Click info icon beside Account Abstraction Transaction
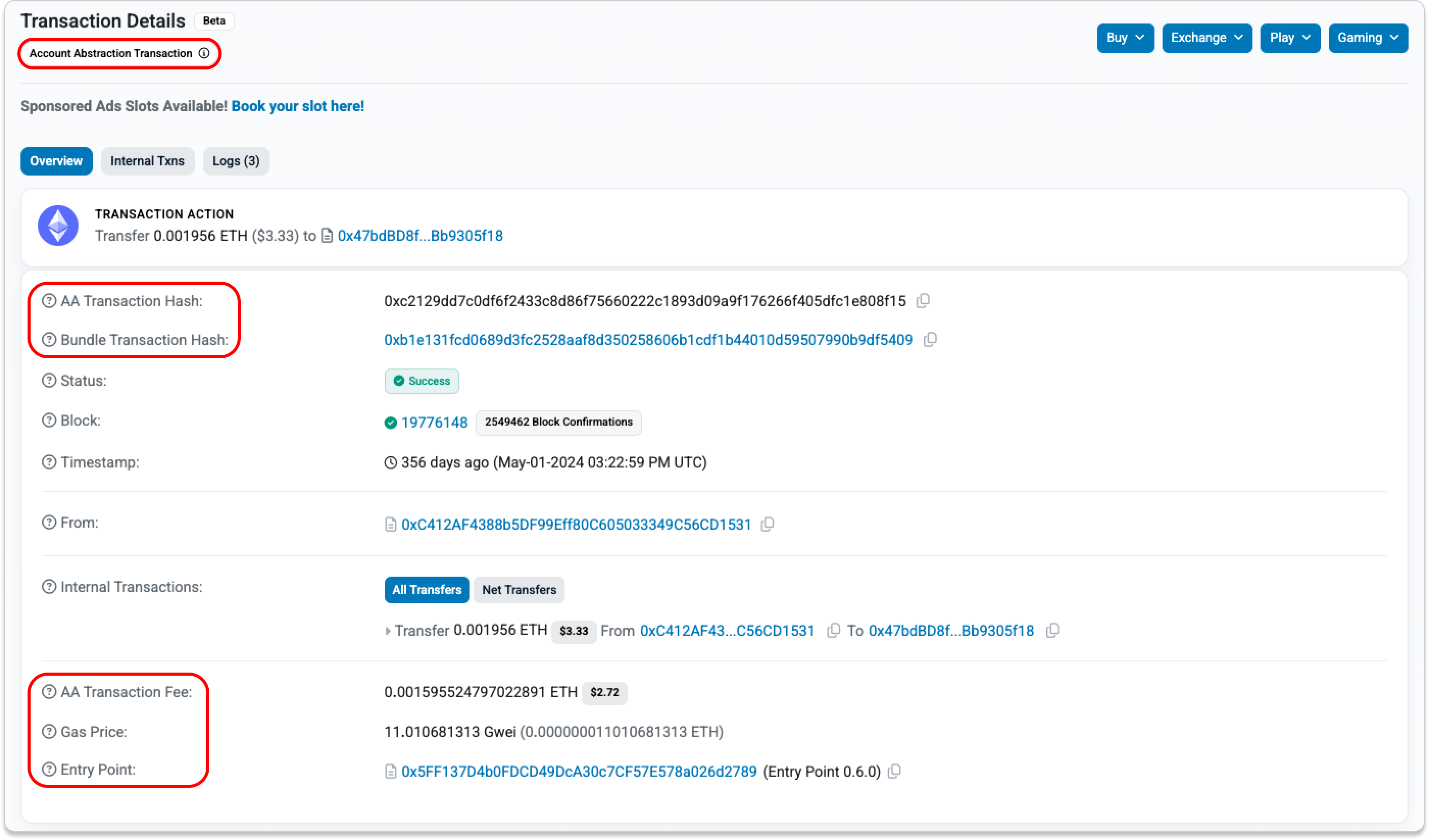 pyautogui.click(x=204, y=53)
